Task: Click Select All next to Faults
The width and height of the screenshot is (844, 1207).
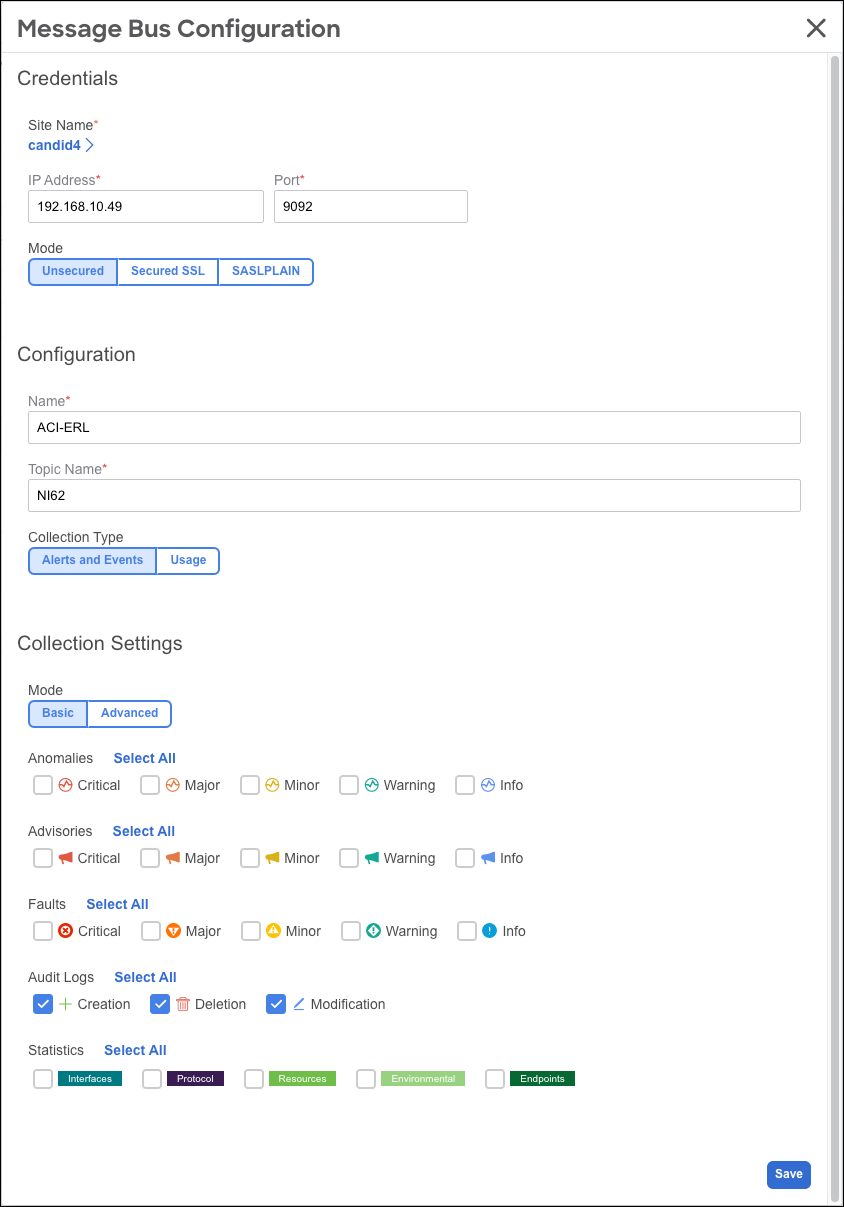Action: click(117, 904)
